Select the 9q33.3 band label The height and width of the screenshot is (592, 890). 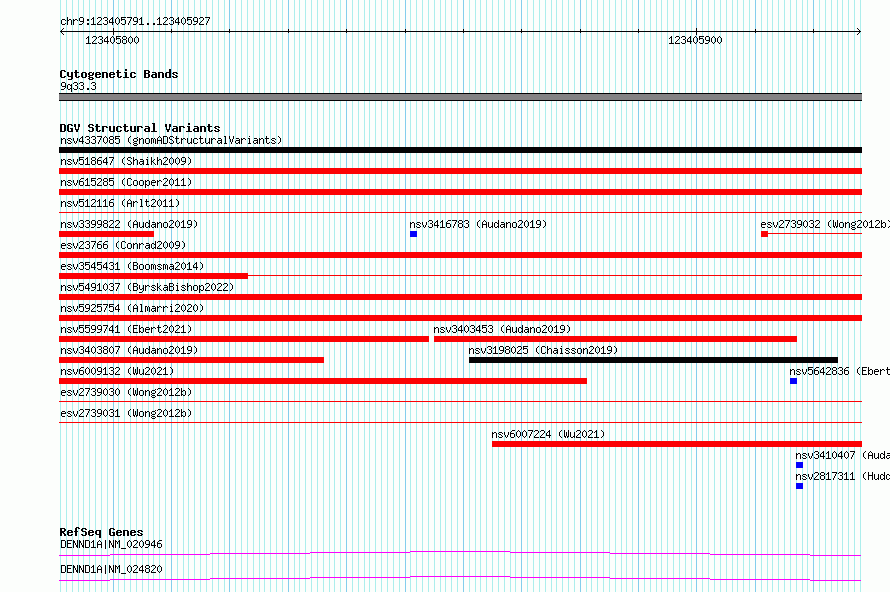(x=78, y=86)
